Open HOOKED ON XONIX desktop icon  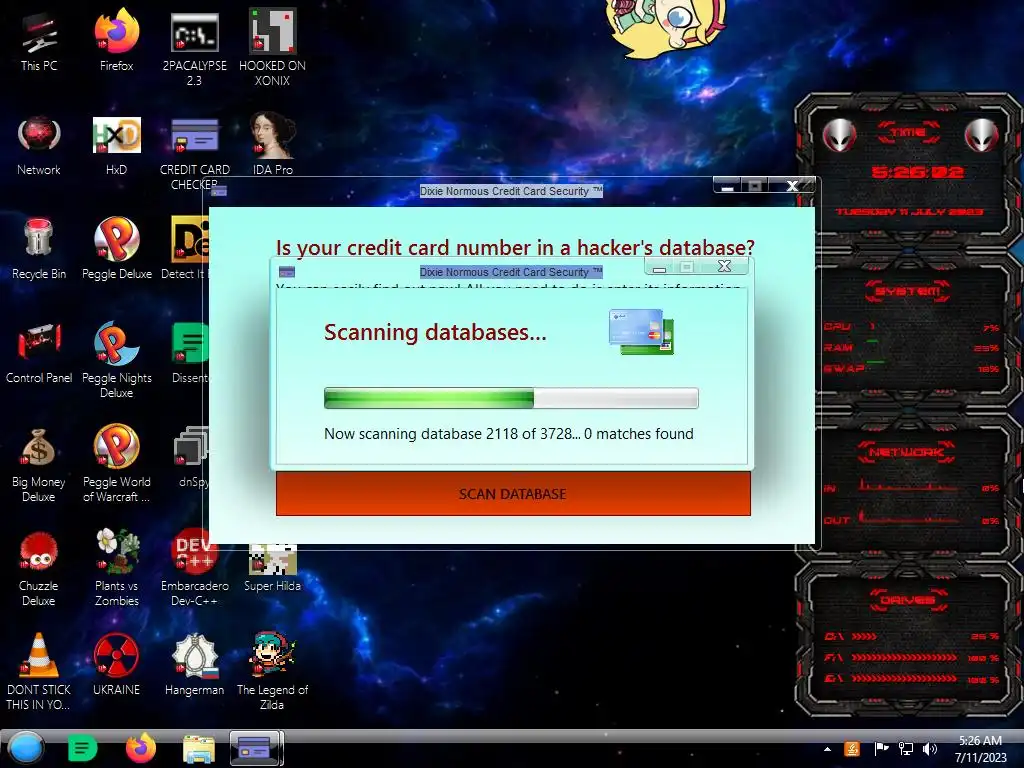pyautogui.click(x=272, y=47)
